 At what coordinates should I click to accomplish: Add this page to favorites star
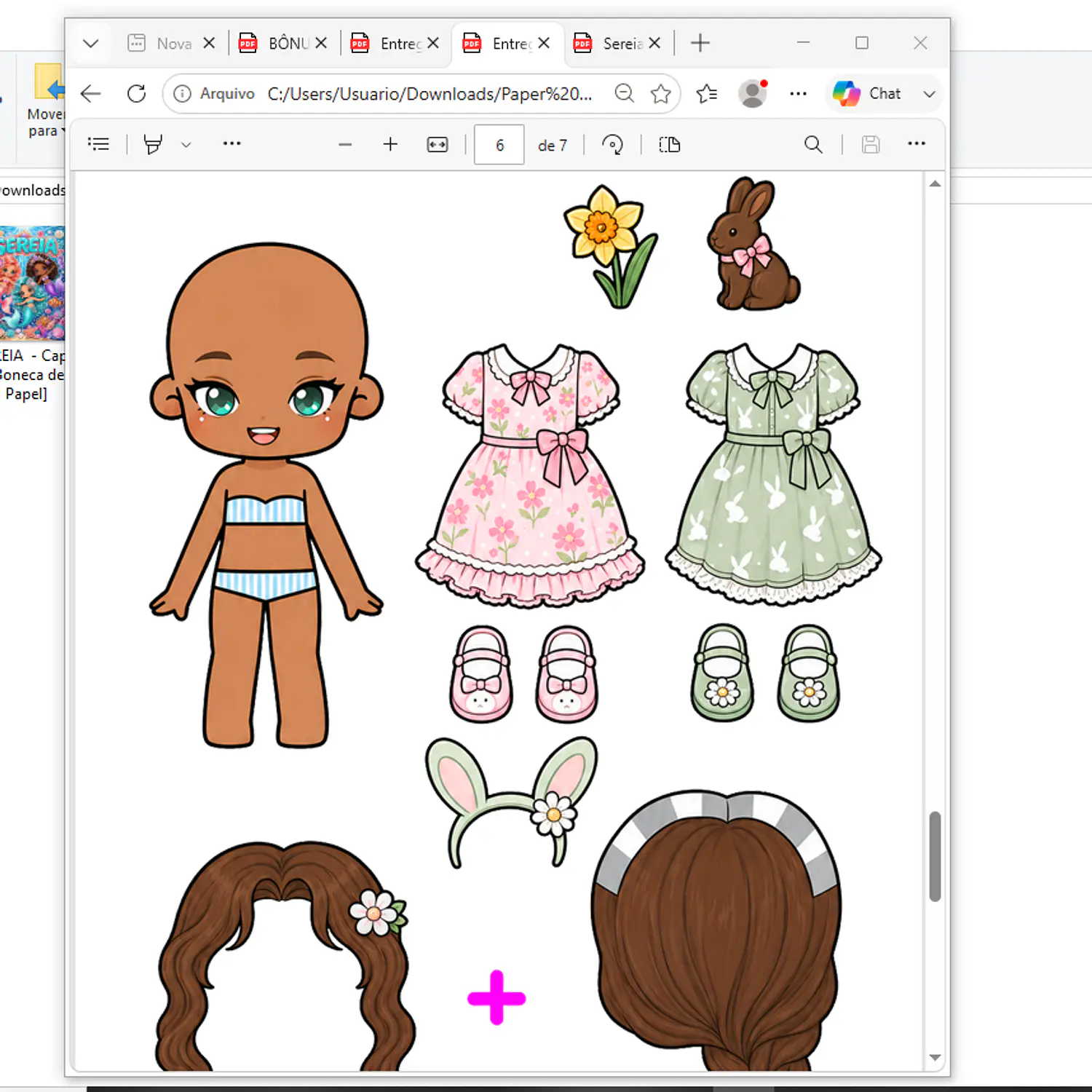click(660, 94)
